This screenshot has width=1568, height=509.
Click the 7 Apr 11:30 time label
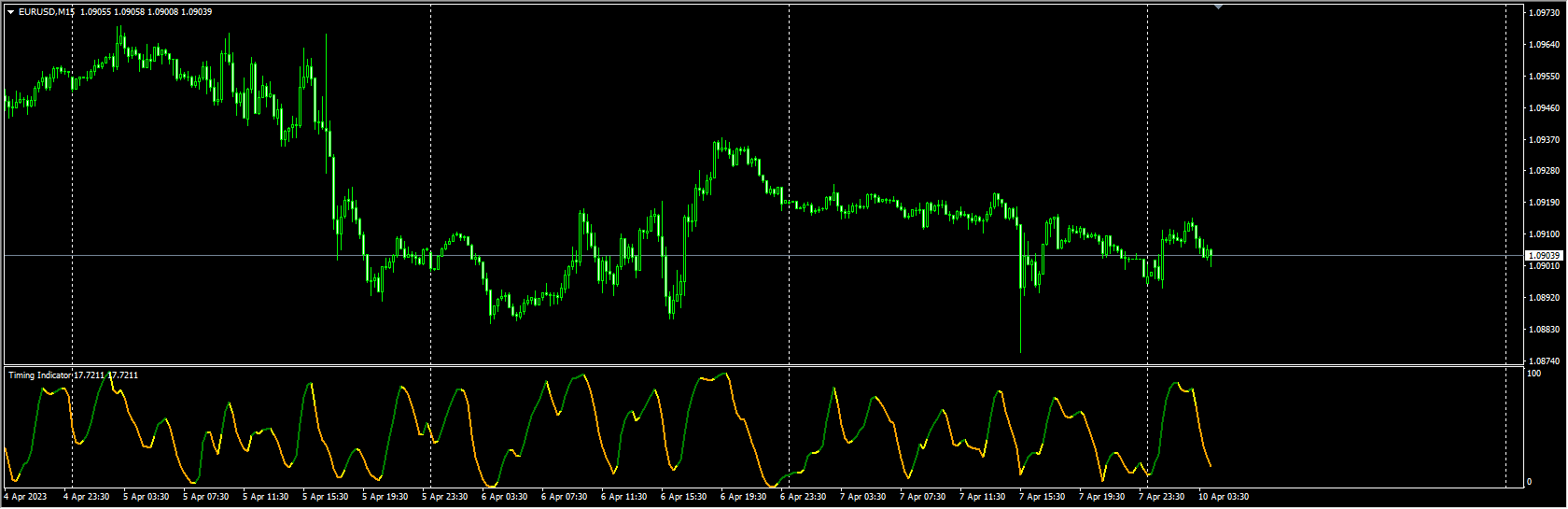point(983,497)
